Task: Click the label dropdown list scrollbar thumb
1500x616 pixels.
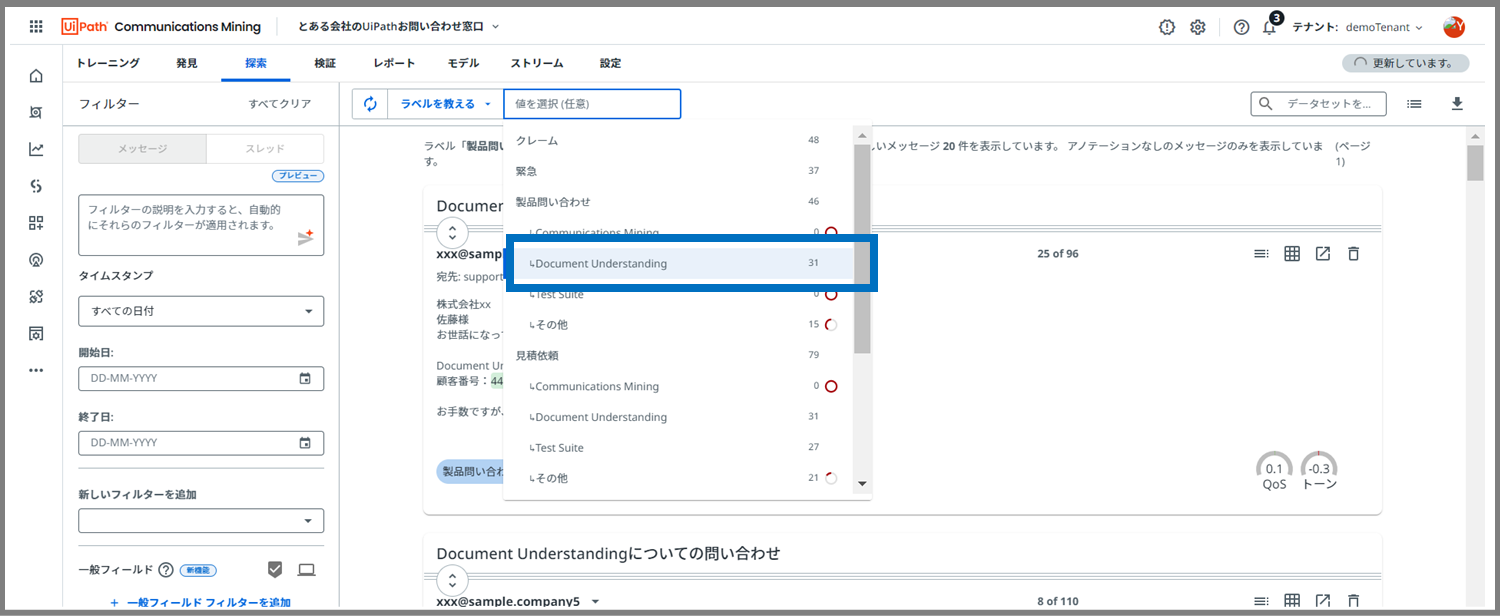Action: [863, 248]
